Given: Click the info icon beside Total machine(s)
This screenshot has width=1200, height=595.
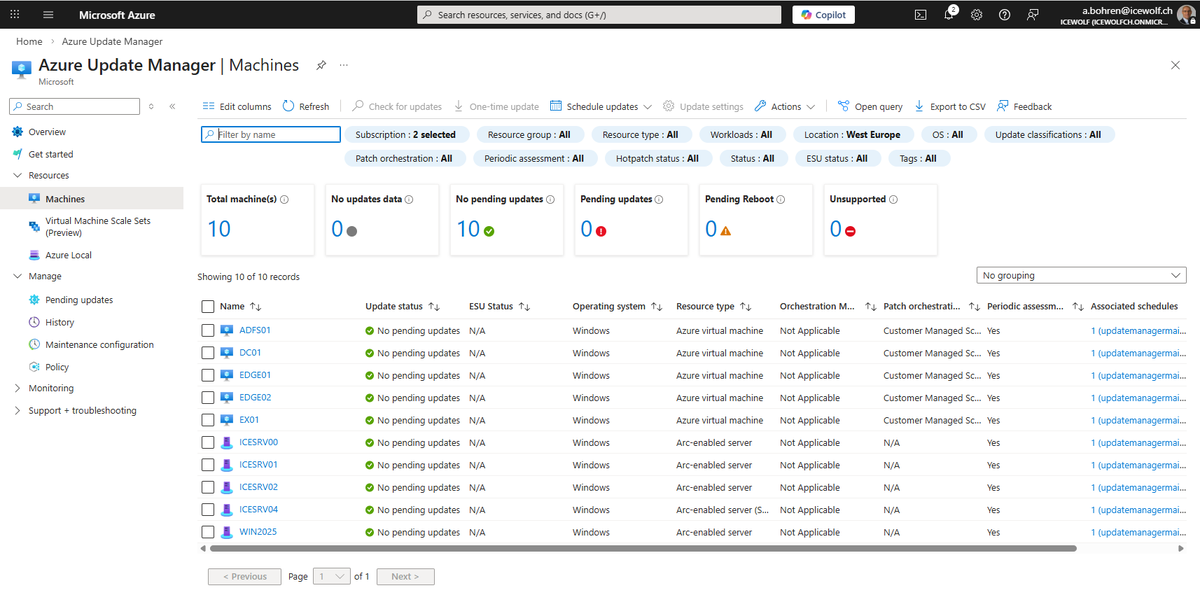Looking at the screenshot, I should 285,199.
